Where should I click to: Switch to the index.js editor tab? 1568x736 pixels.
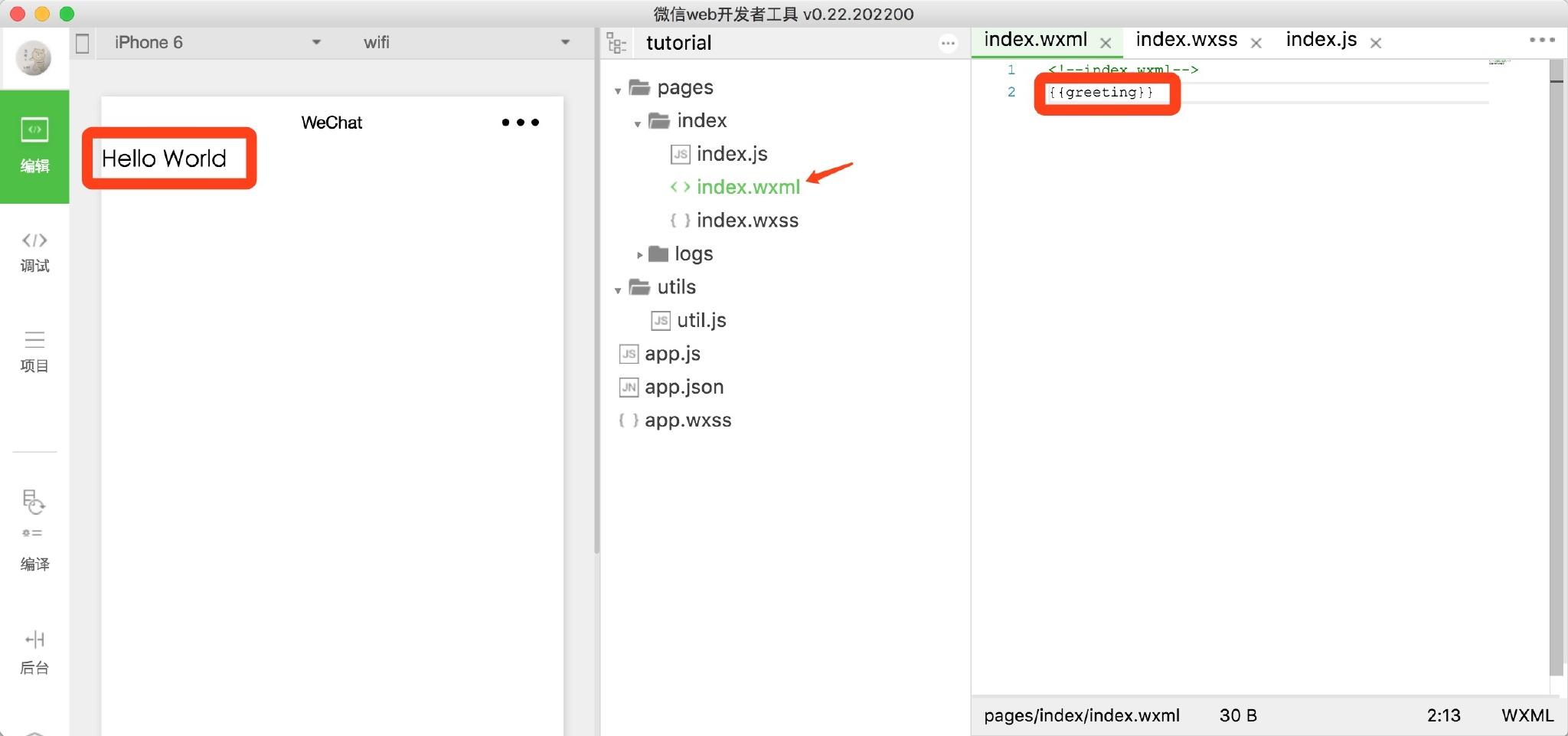point(1321,41)
